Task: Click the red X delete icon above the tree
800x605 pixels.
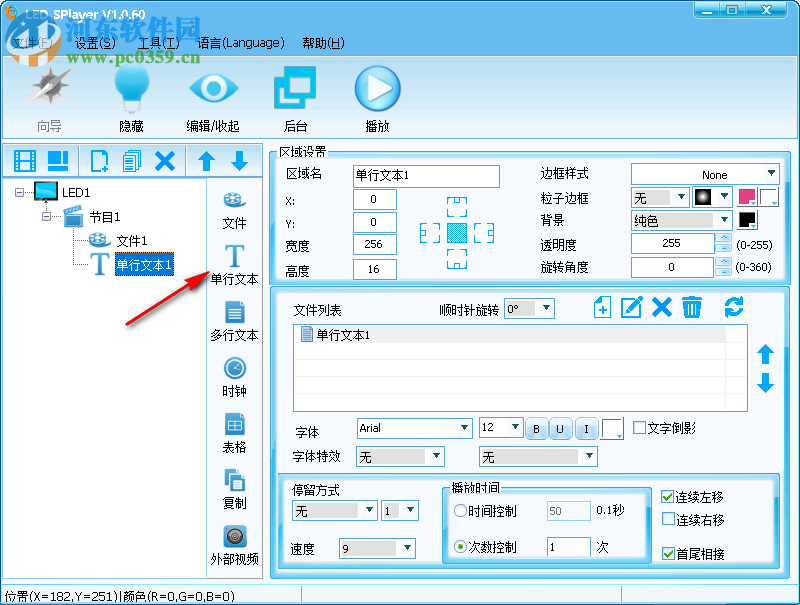Action: (x=166, y=161)
